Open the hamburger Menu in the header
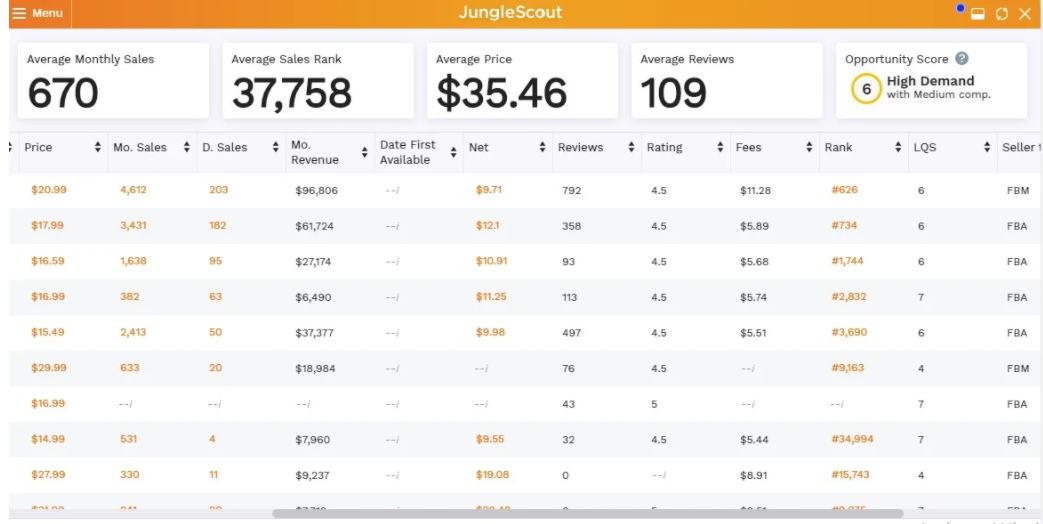This screenshot has width=1043, height=524. coord(37,13)
